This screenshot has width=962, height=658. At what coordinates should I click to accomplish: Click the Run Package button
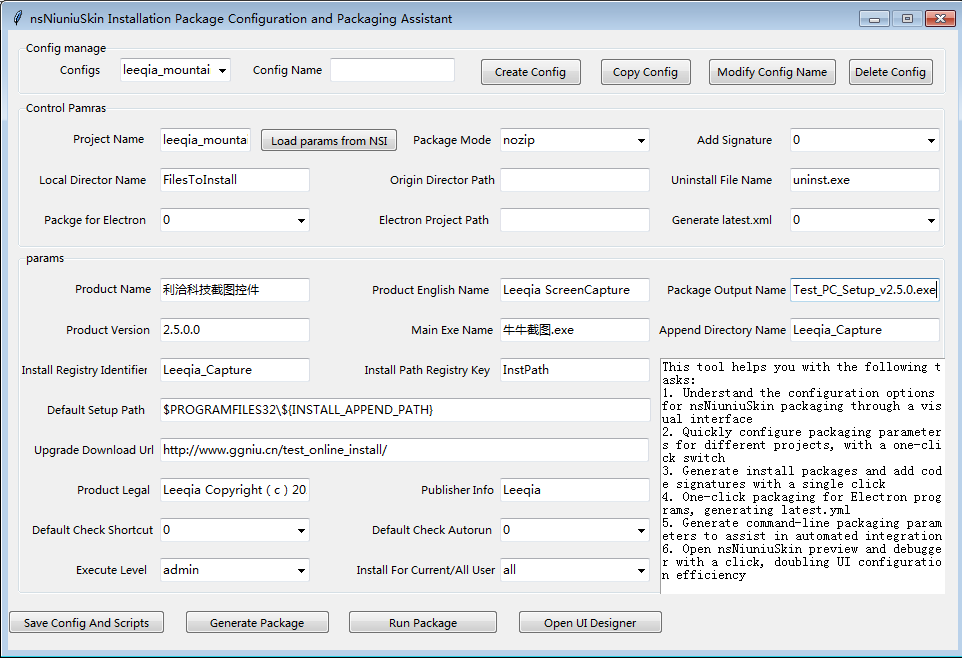coord(423,622)
